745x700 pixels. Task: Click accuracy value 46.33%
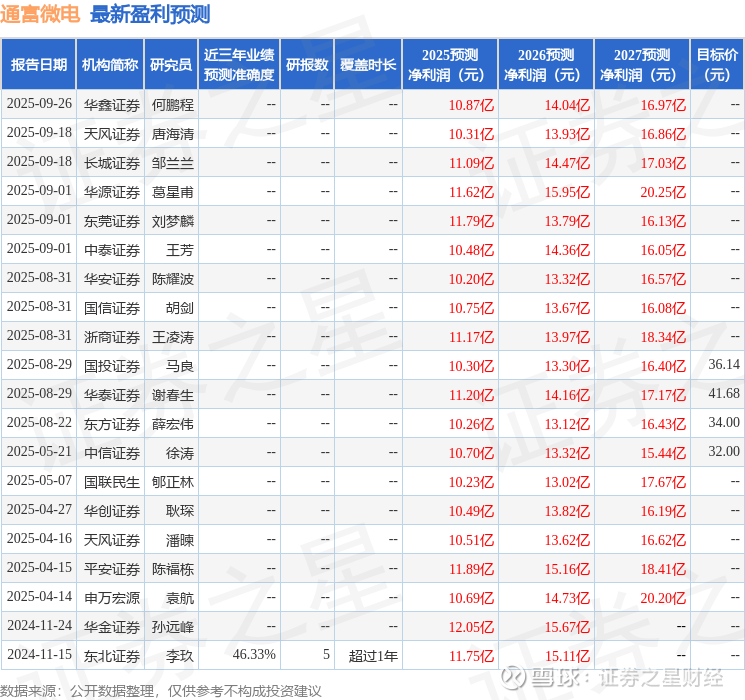pos(254,654)
